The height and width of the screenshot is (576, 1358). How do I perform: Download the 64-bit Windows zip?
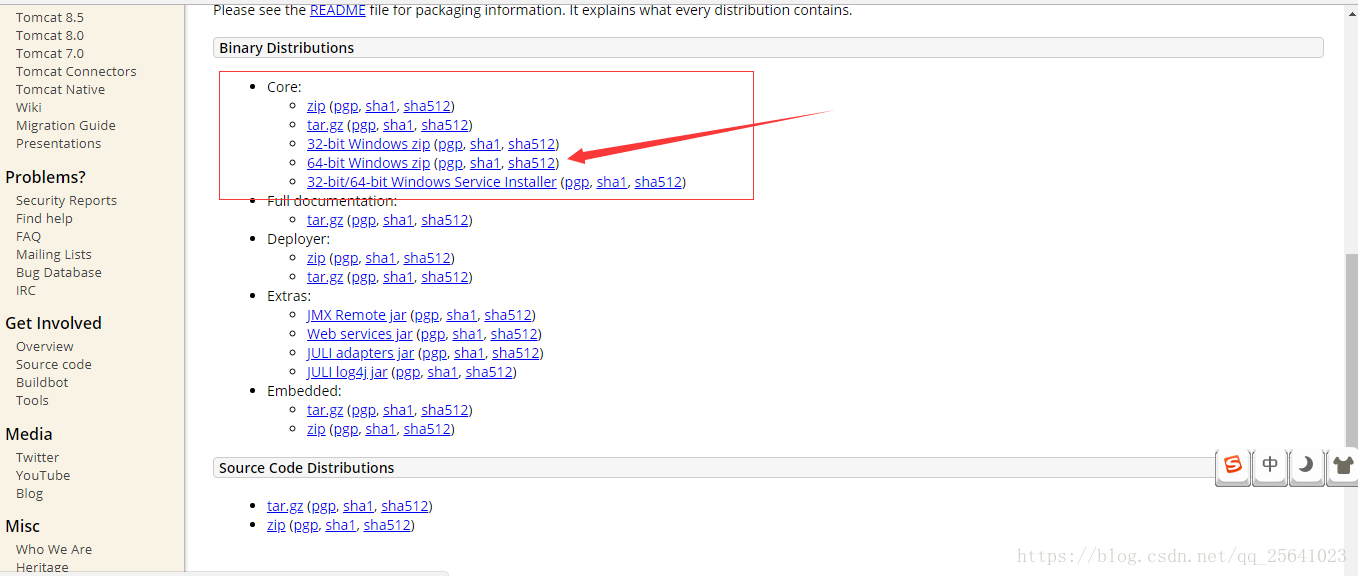click(x=368, y=163)
